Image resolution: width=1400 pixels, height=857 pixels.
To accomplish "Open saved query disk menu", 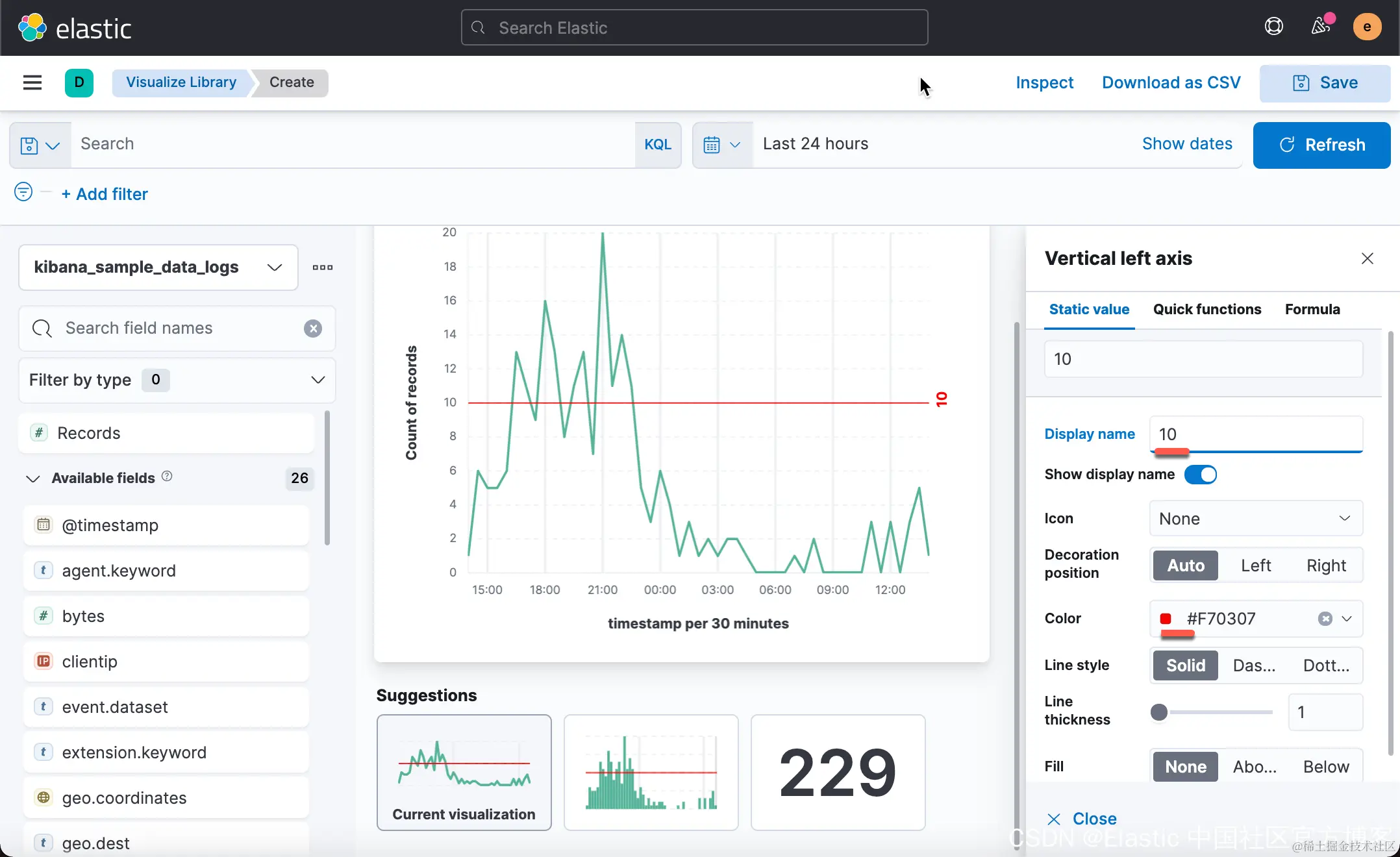I will pyautogui.click(x=40, y=145).
